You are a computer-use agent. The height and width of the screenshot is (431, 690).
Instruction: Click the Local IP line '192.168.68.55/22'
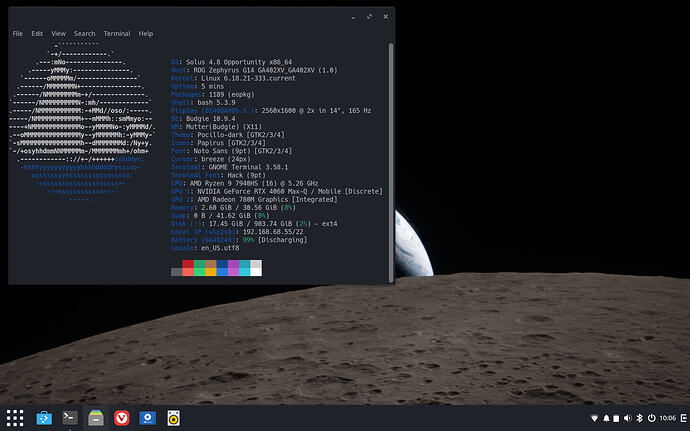point(237,232)
